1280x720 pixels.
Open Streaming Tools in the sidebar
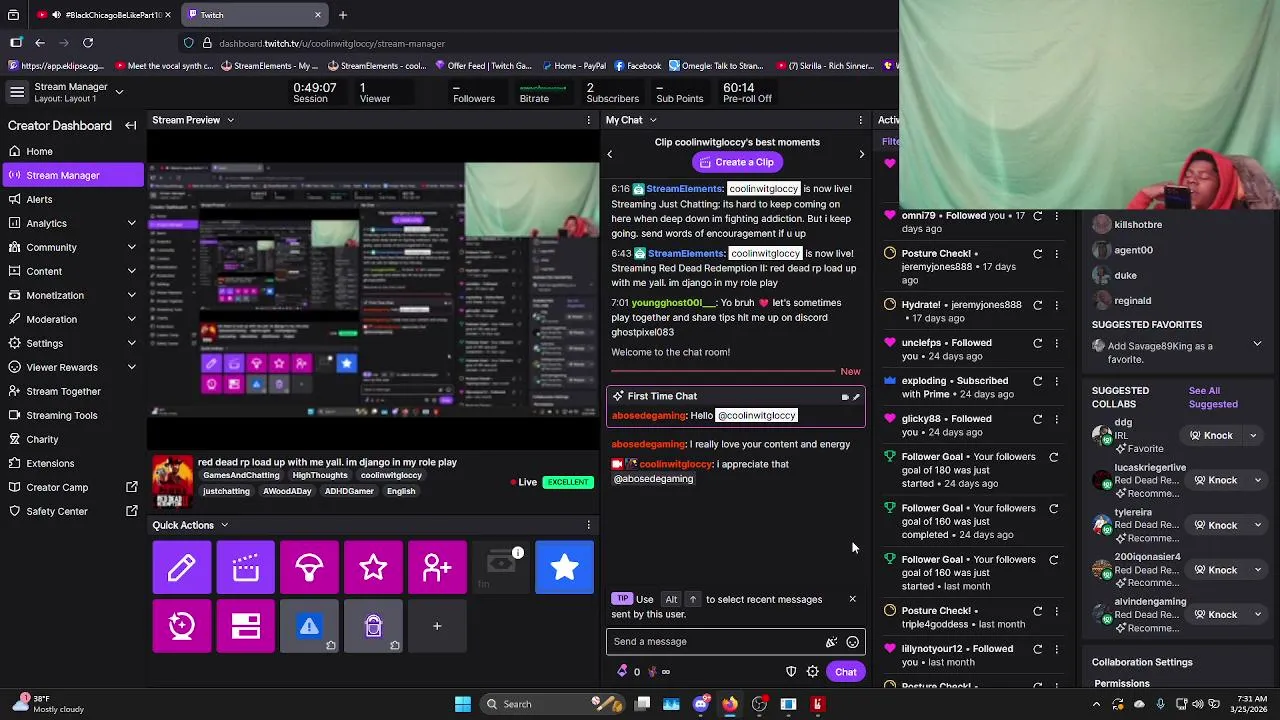(x=72, y=415)
